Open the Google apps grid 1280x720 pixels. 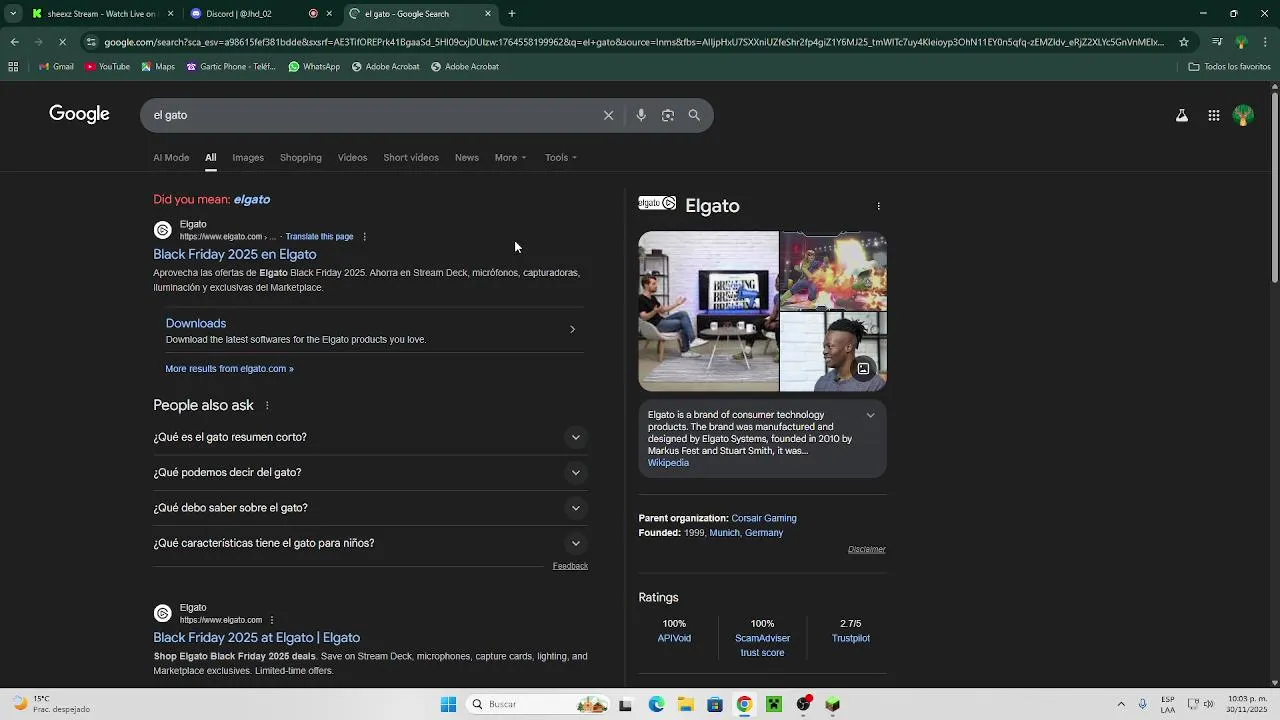click(x=1213, y=115)
